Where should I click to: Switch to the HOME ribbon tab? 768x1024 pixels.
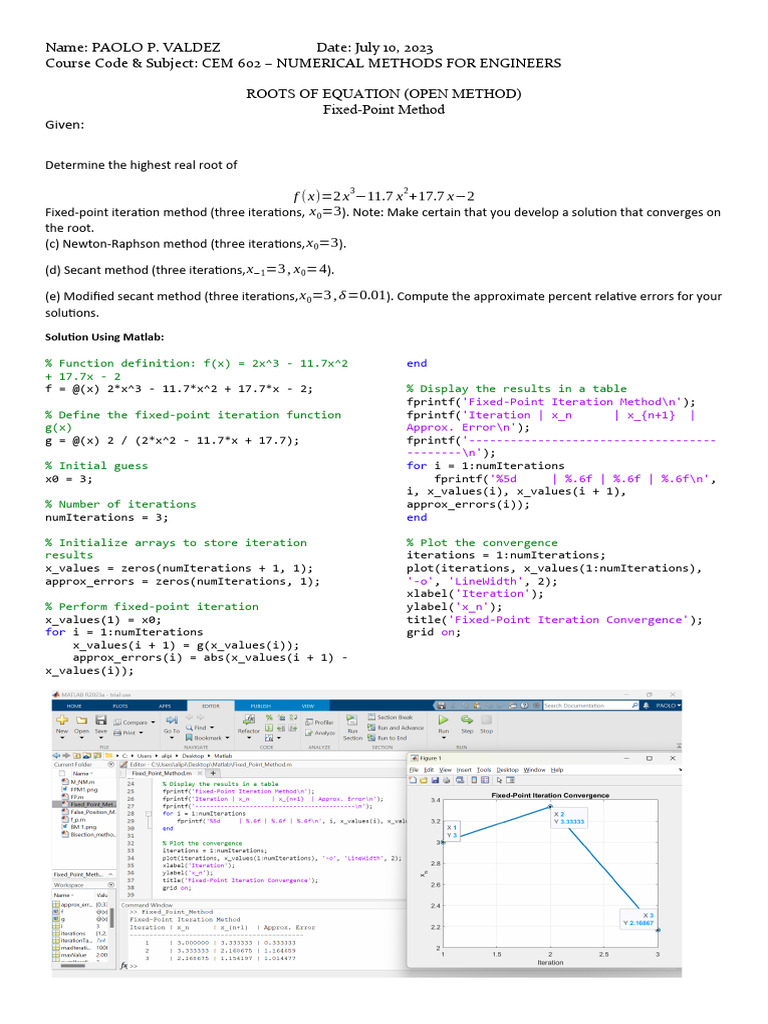click(74, 706)
